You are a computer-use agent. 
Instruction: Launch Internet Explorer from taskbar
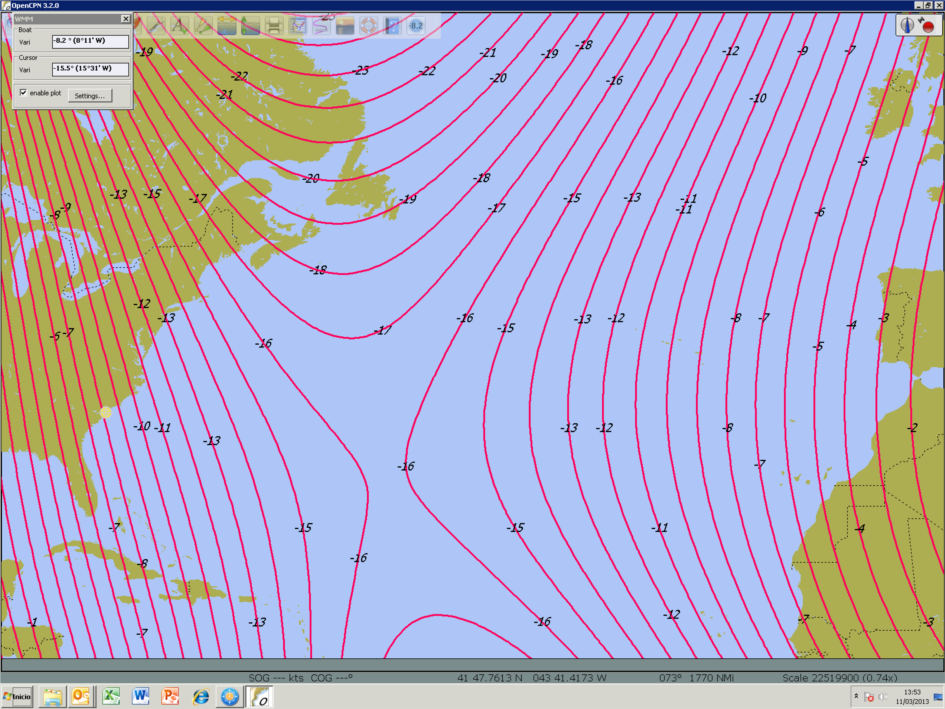200,696
